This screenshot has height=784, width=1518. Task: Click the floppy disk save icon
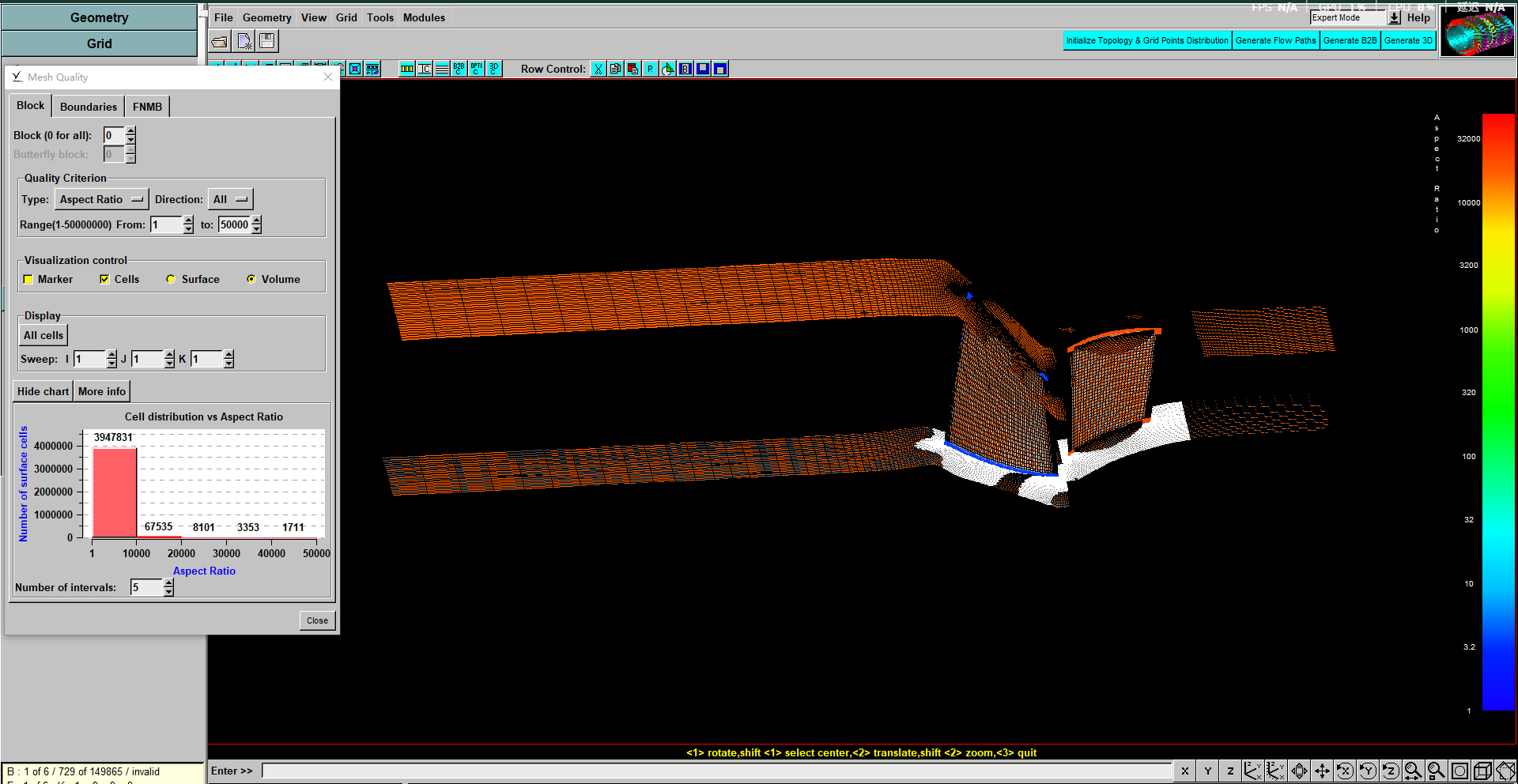tap(267, 41)
